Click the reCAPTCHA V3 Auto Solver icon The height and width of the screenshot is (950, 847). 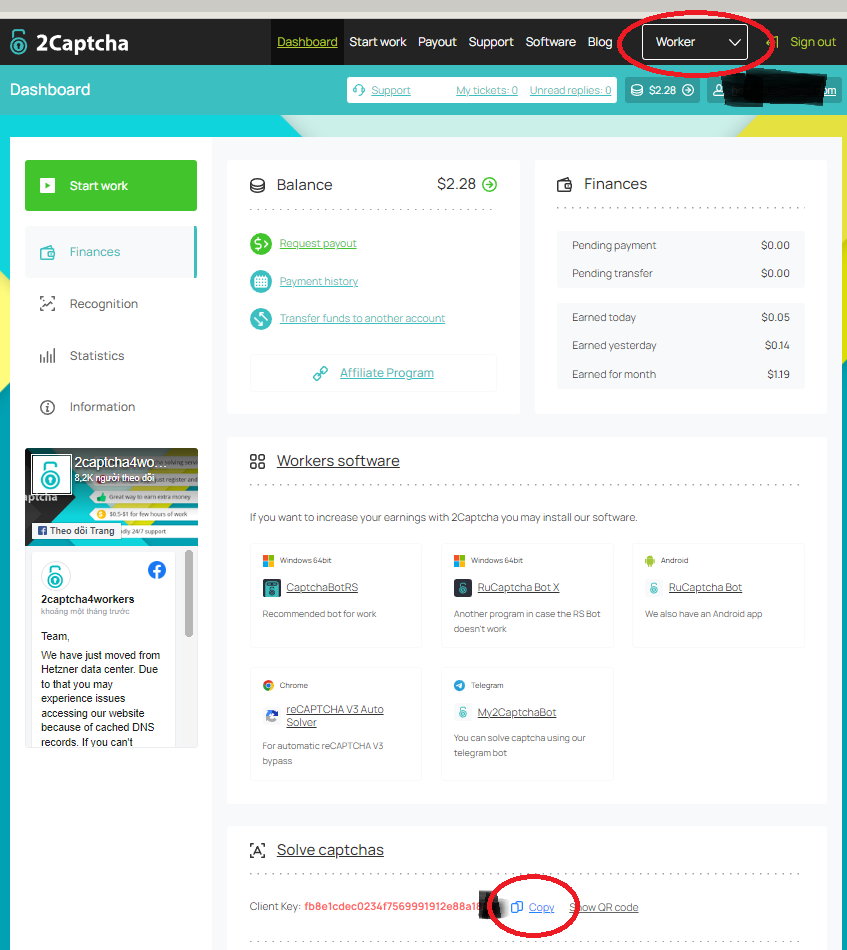click(271, 716)
